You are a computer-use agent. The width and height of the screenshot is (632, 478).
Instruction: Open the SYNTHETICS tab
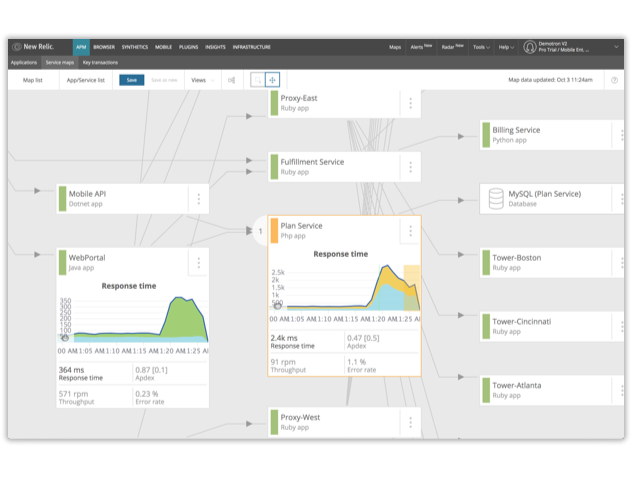pos(135,47)
